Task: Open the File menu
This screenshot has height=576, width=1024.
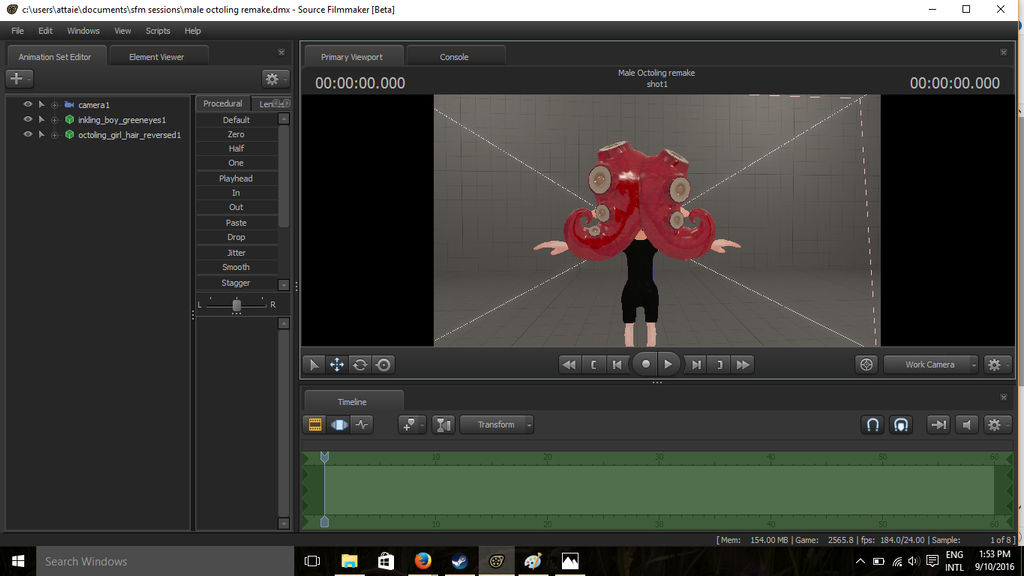Action: click(18, 31)
